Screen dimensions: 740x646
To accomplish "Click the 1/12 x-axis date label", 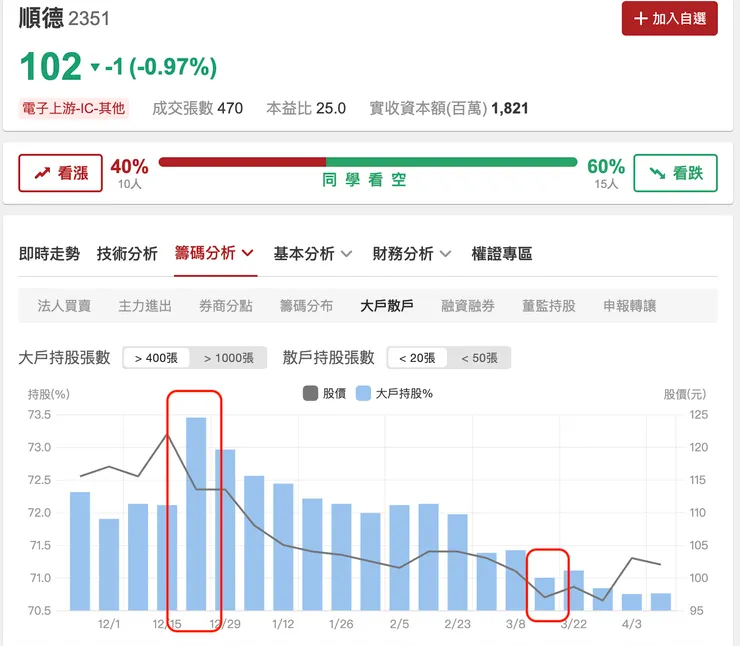I will coord(283,624).
